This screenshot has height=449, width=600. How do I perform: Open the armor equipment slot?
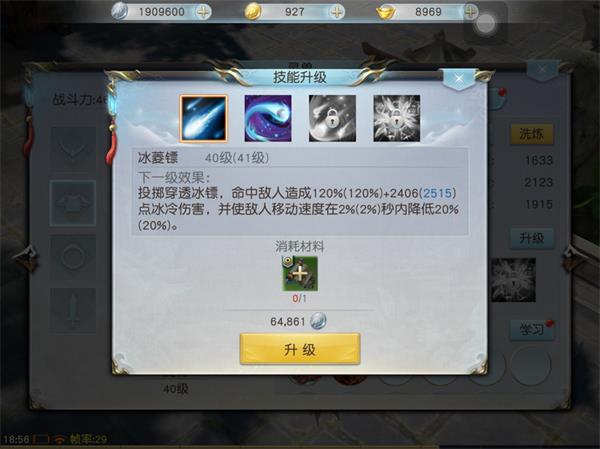coord(73,203)
